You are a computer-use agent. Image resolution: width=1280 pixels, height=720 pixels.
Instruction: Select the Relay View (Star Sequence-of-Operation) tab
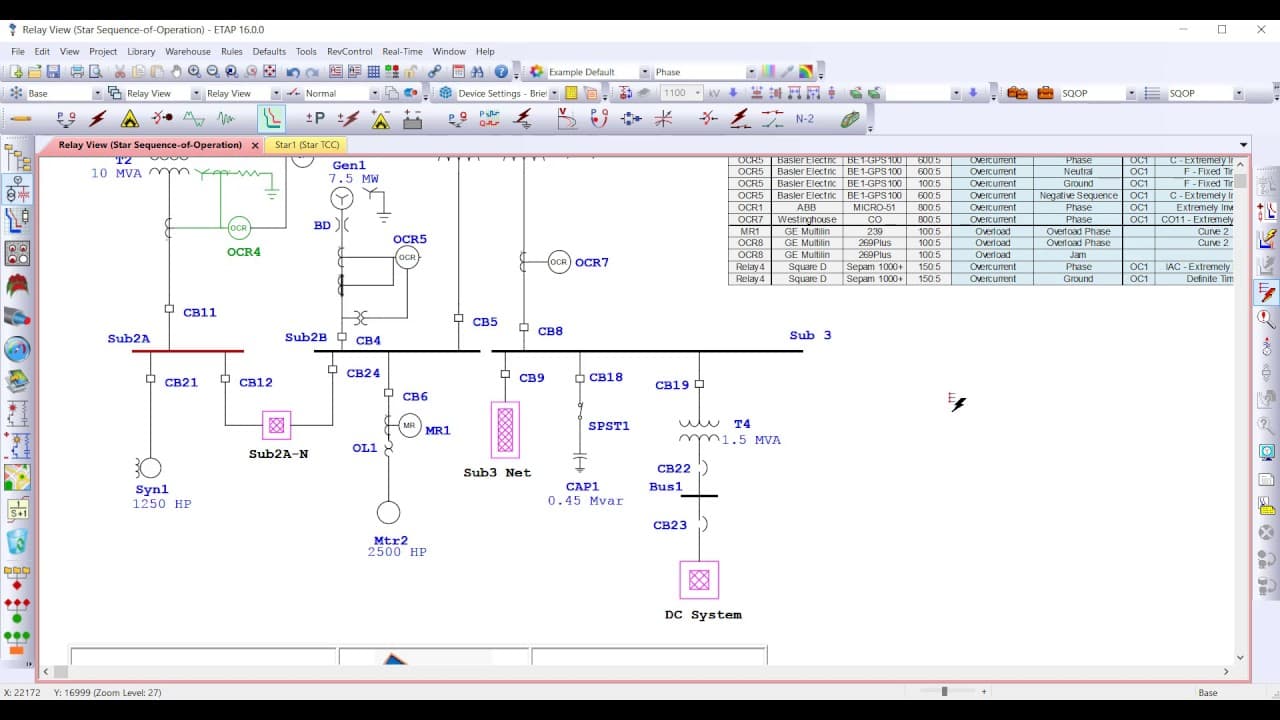pos(150,145)
